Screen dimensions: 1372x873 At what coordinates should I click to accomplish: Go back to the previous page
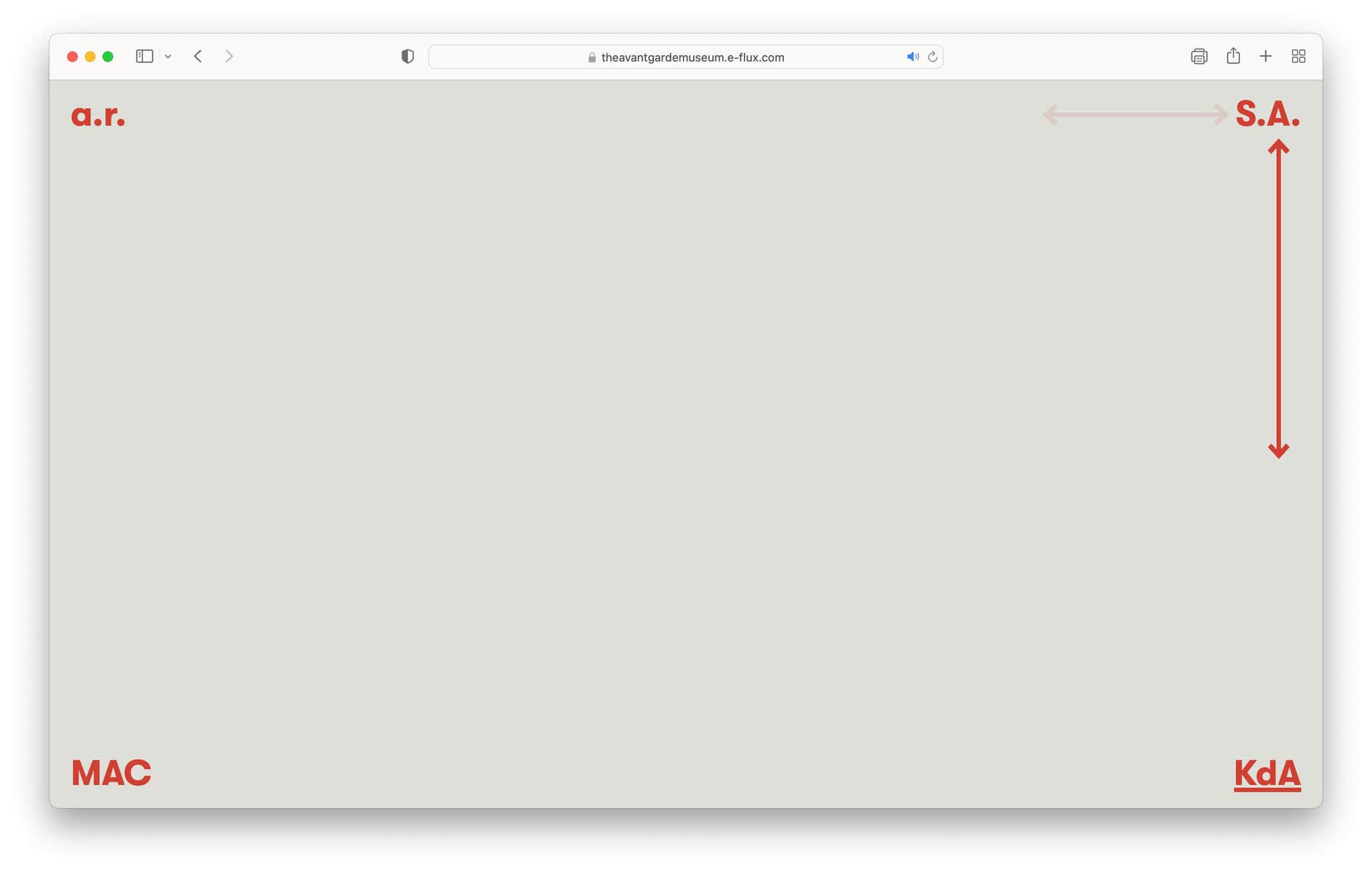coord(198,56)
